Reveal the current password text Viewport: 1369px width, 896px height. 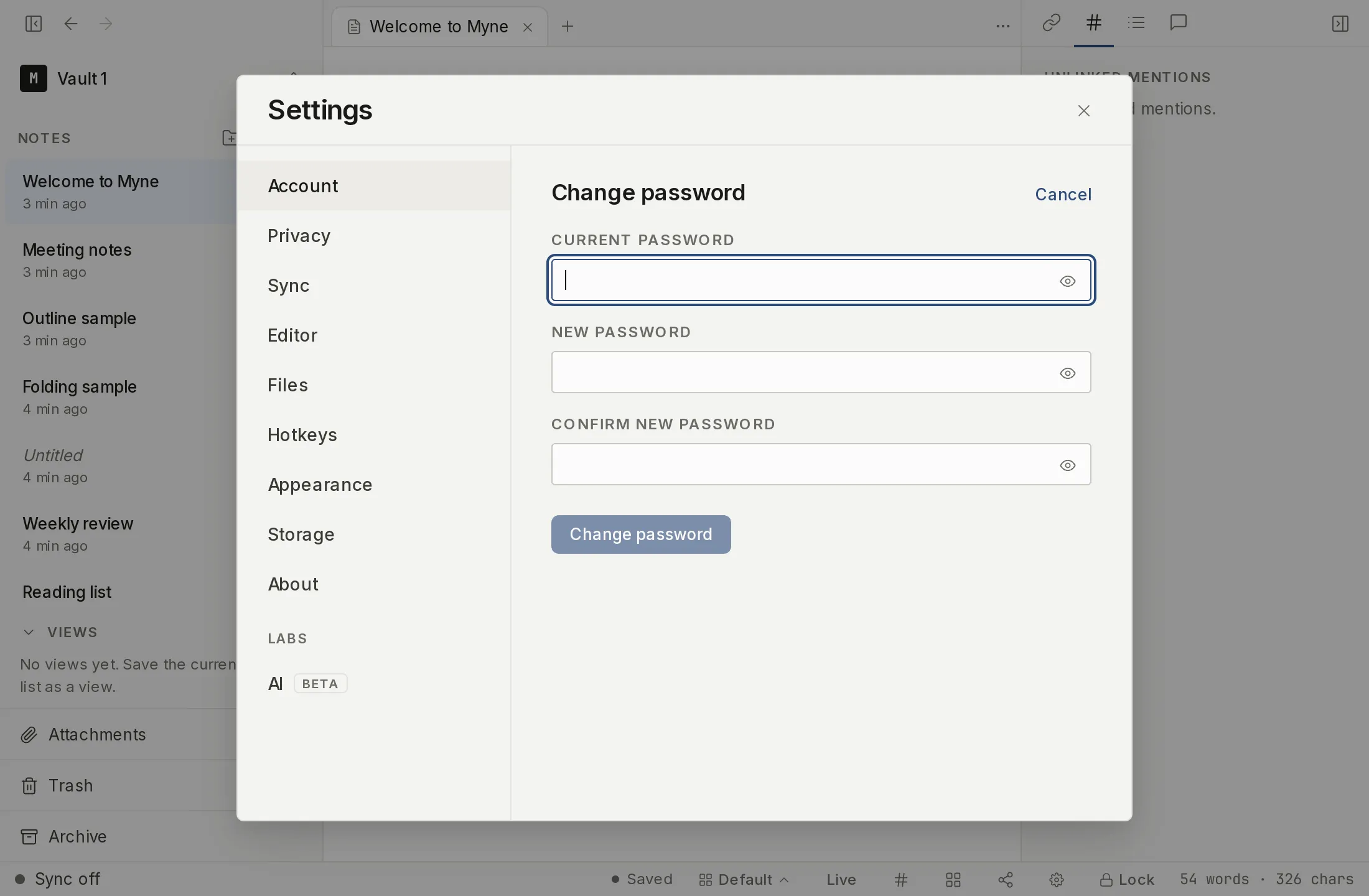click(1068, 281)
